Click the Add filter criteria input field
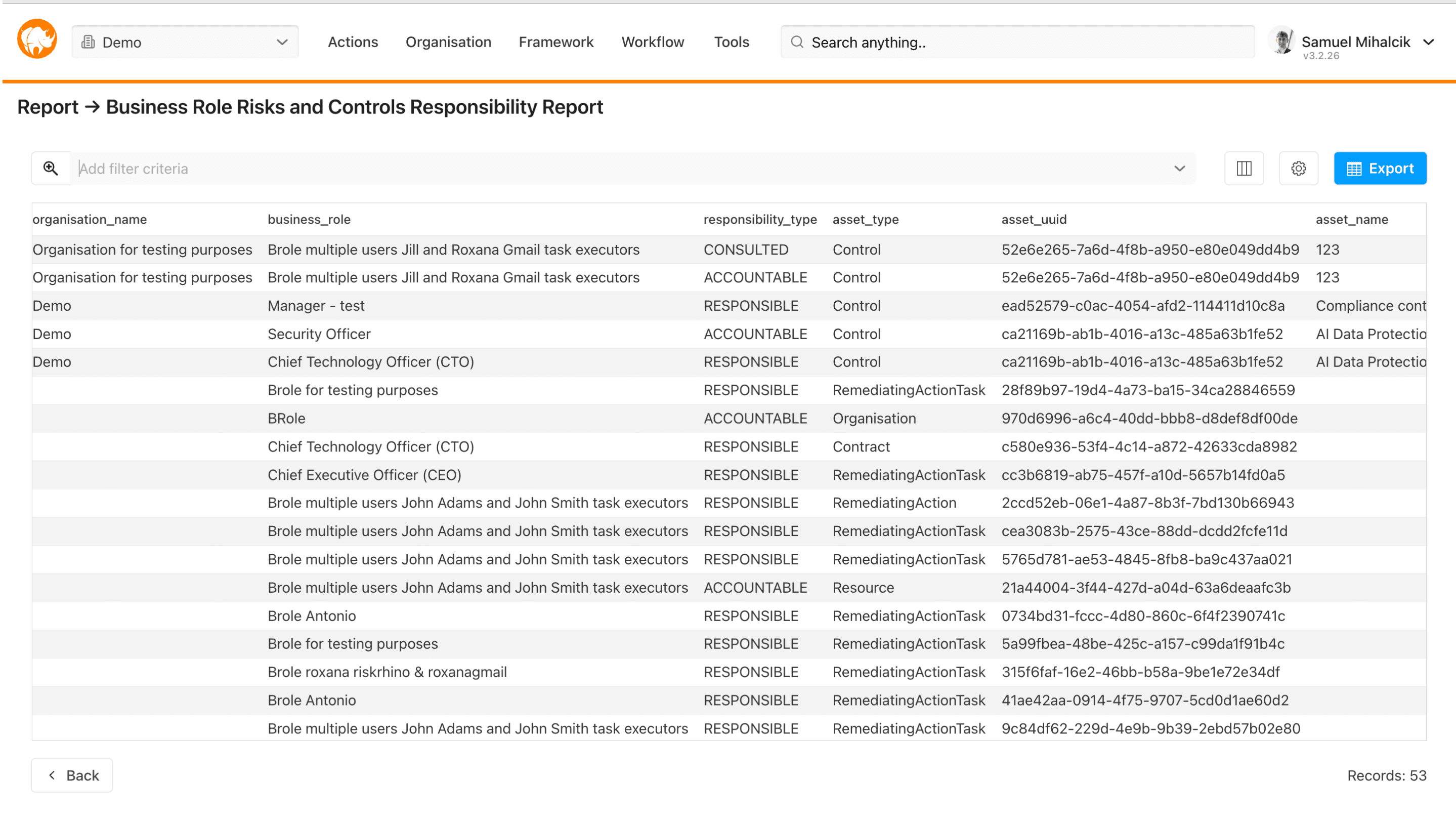The width and height of the screenshot is (1456, 822). 622,169
